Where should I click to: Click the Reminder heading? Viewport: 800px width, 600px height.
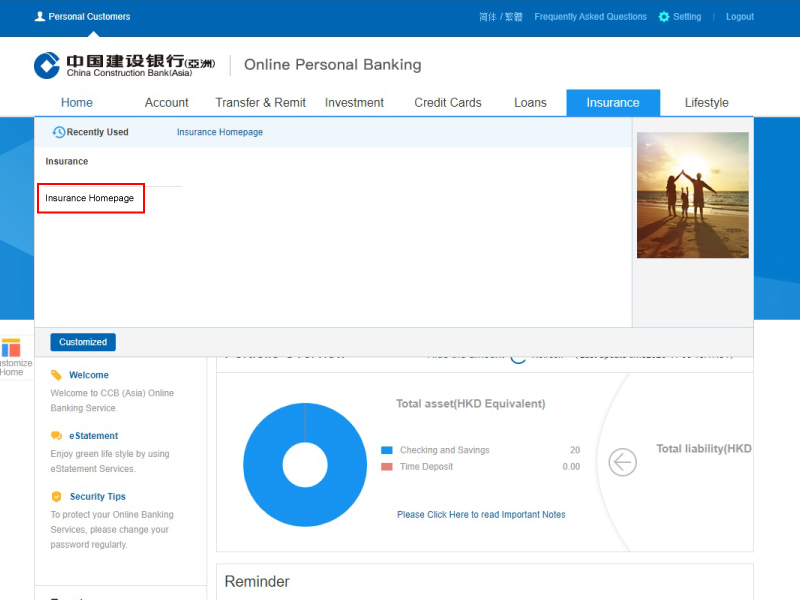[x=257, y=581]
